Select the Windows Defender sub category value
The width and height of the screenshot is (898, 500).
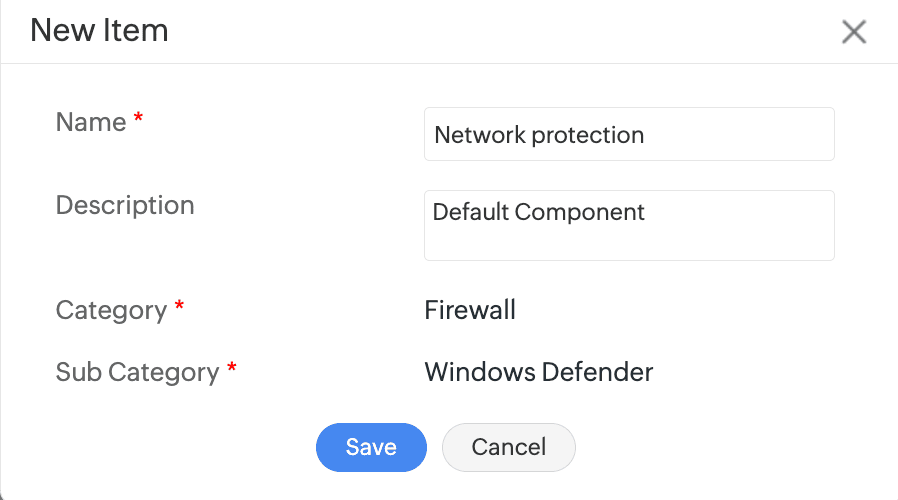[538, 372]
